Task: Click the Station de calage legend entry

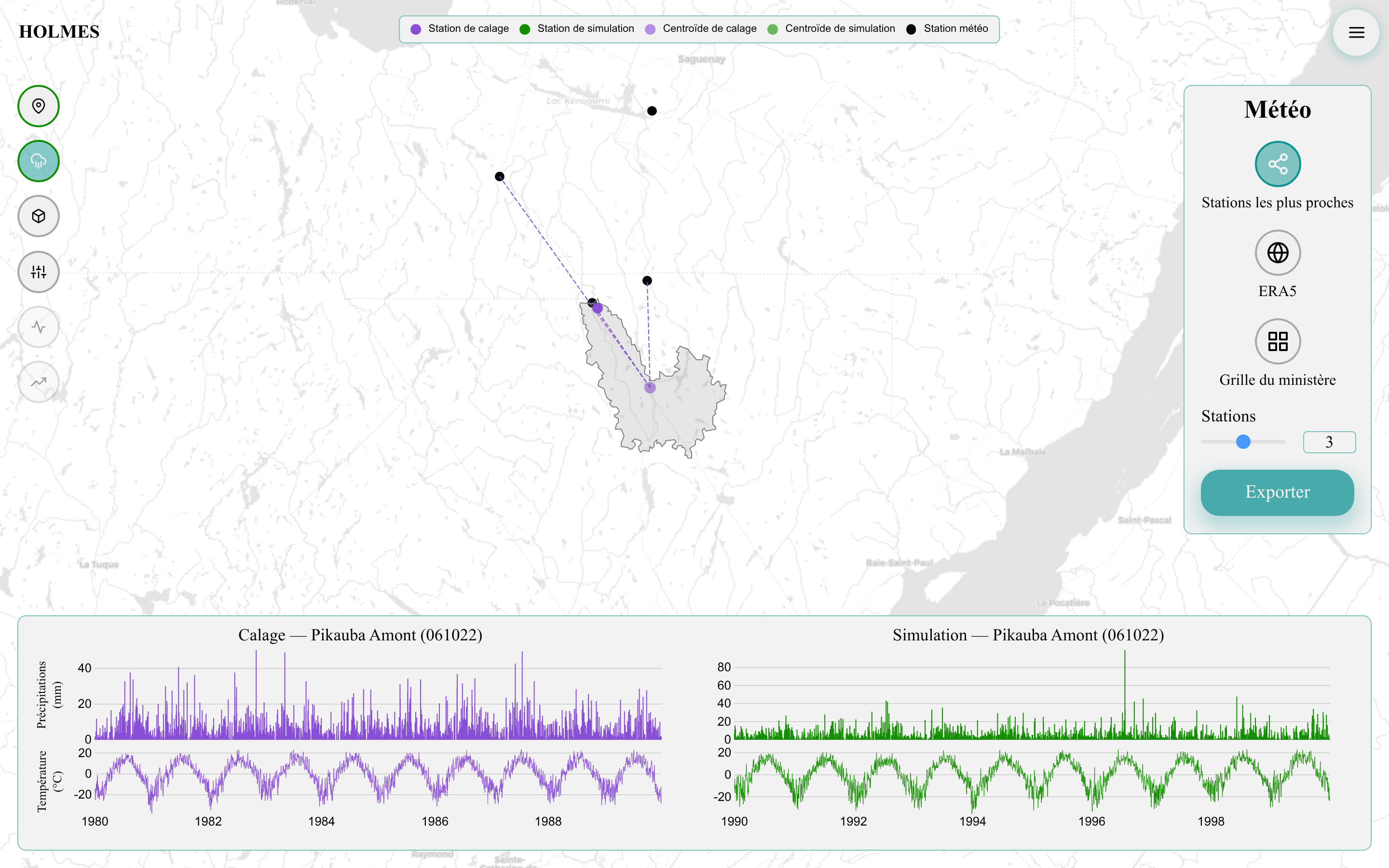Action: 460,29
